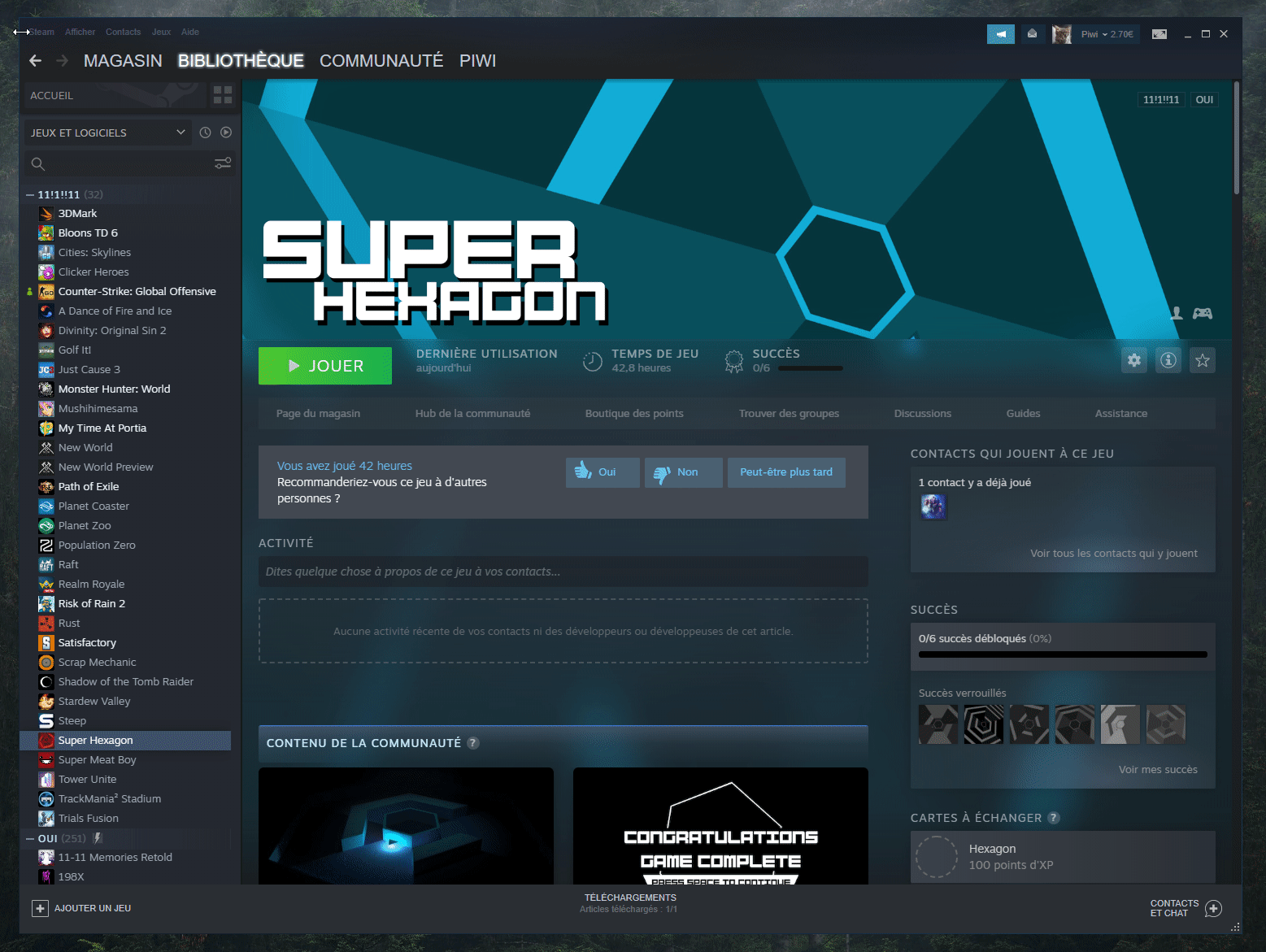Open Contacts et Chat plus icon

(x=1214, y=908)
